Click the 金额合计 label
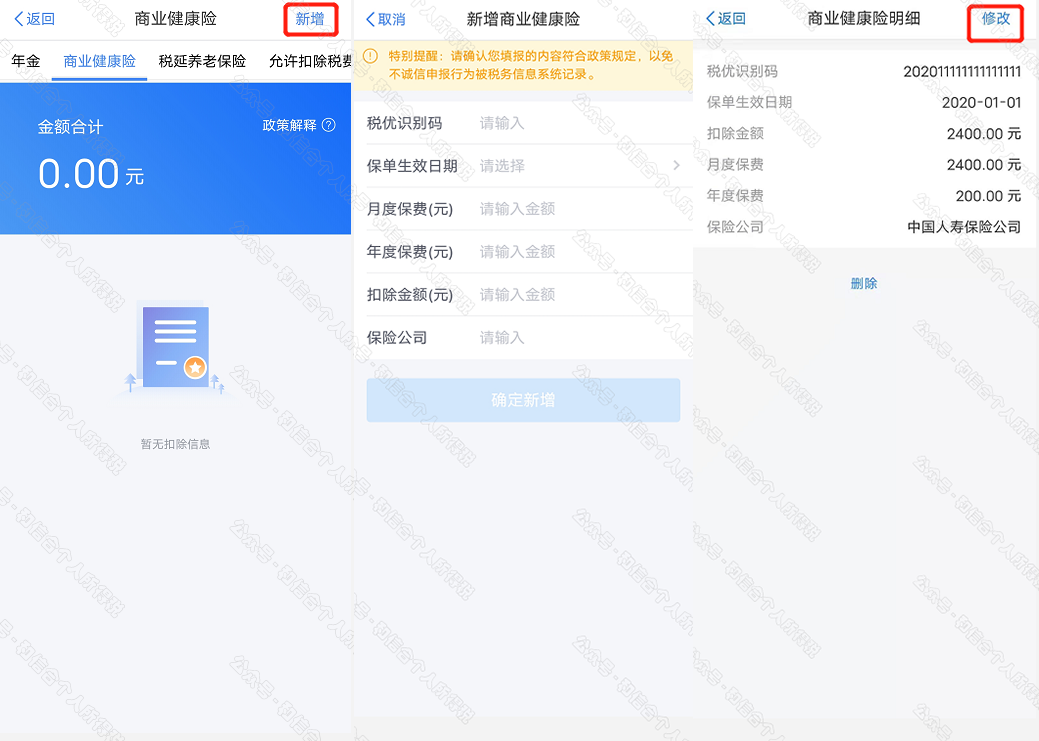 click(x=70, y=127)
